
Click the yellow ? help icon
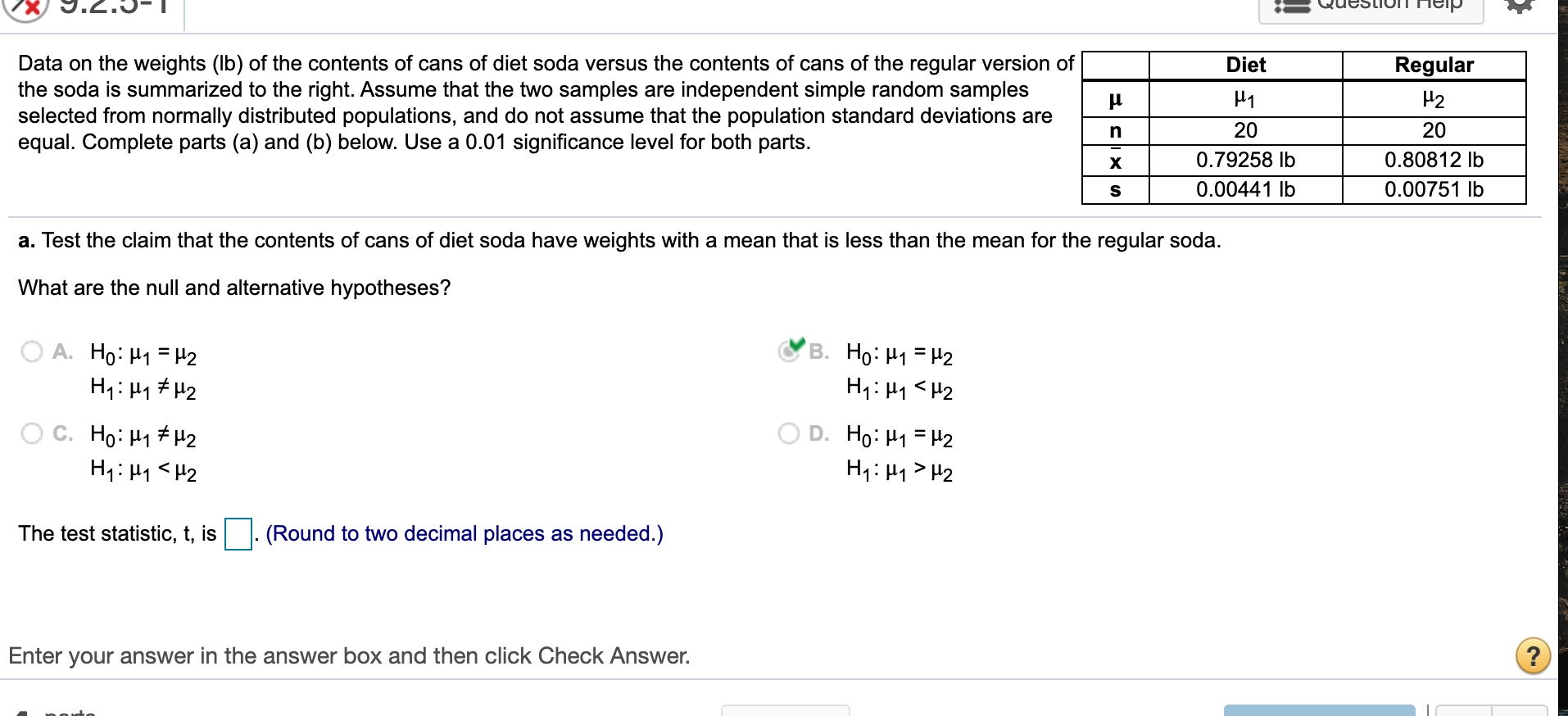click(x=1534, y=655)
